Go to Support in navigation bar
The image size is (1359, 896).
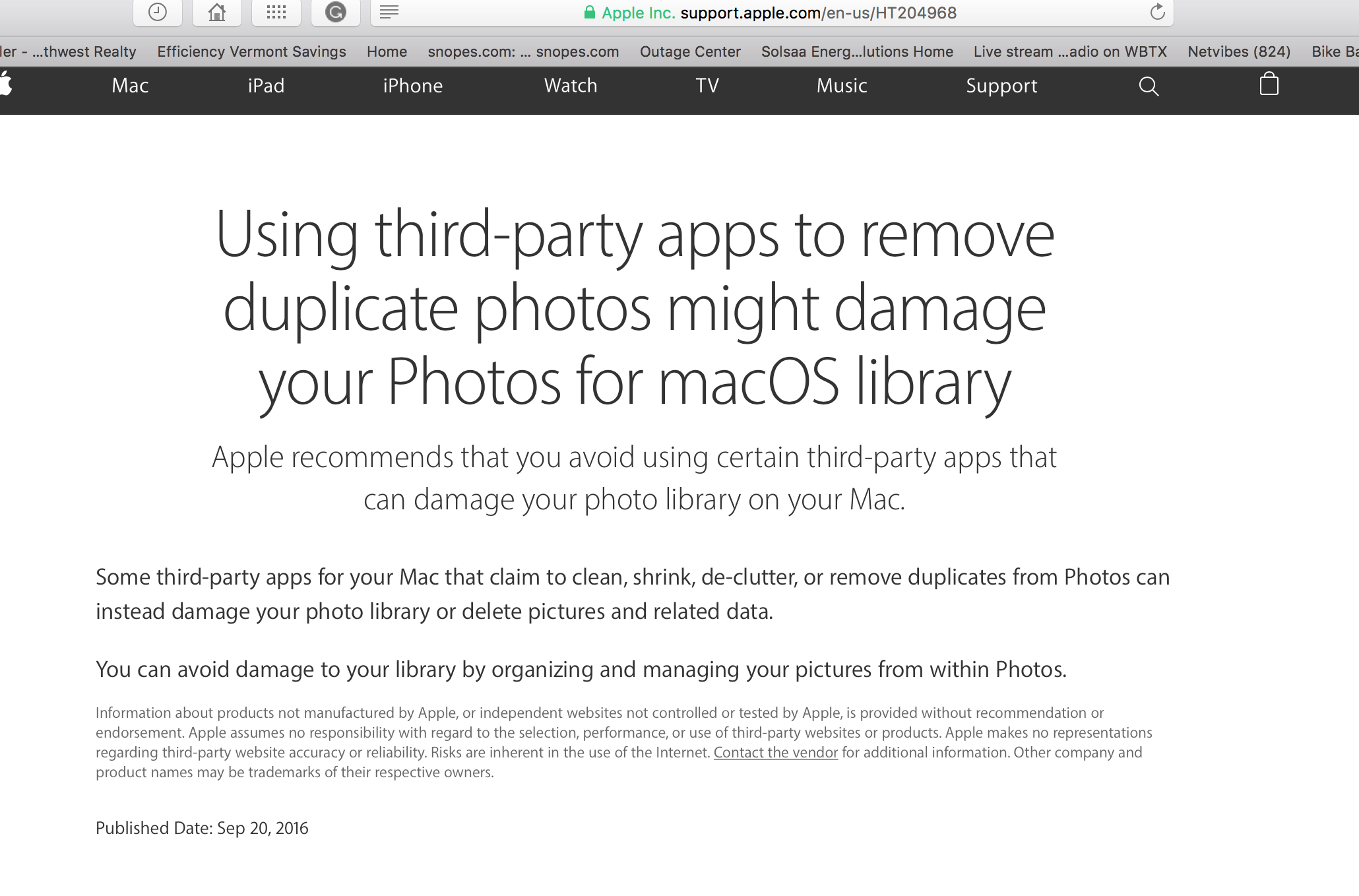pos(1001,86)
